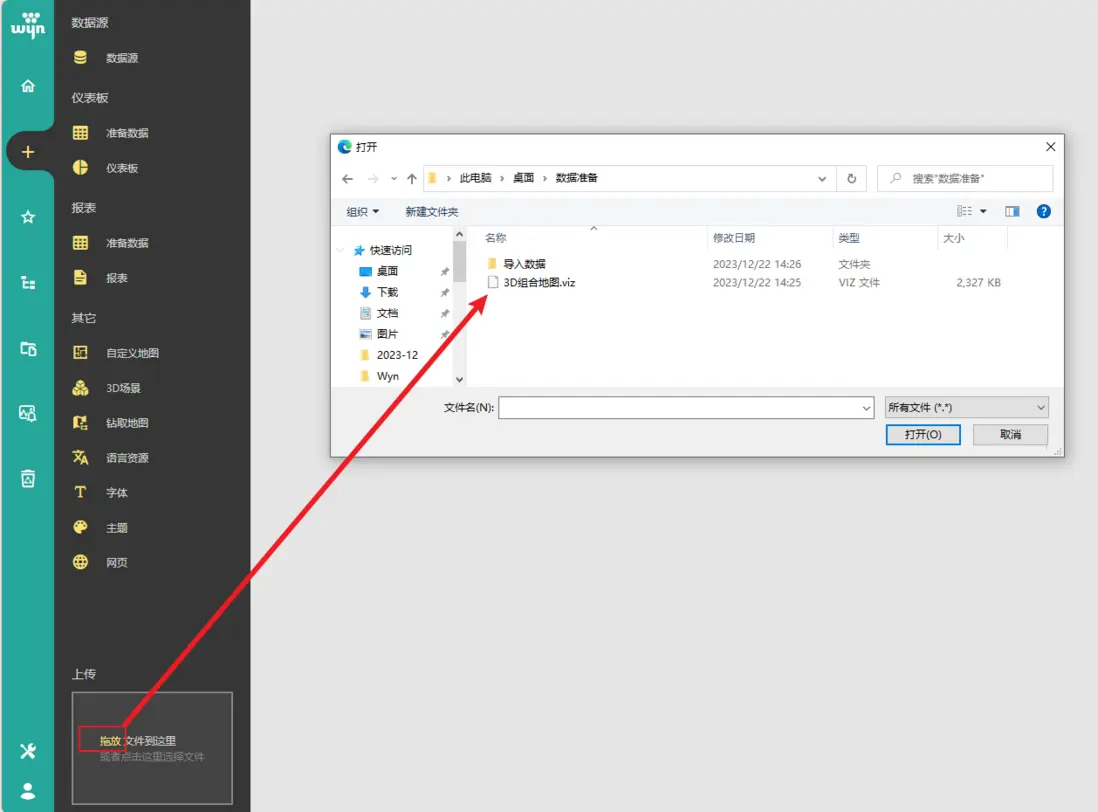Collapse the 快速访问 tree node
Viewport: 1098px width, 812px height.
[x=340, y=250]
